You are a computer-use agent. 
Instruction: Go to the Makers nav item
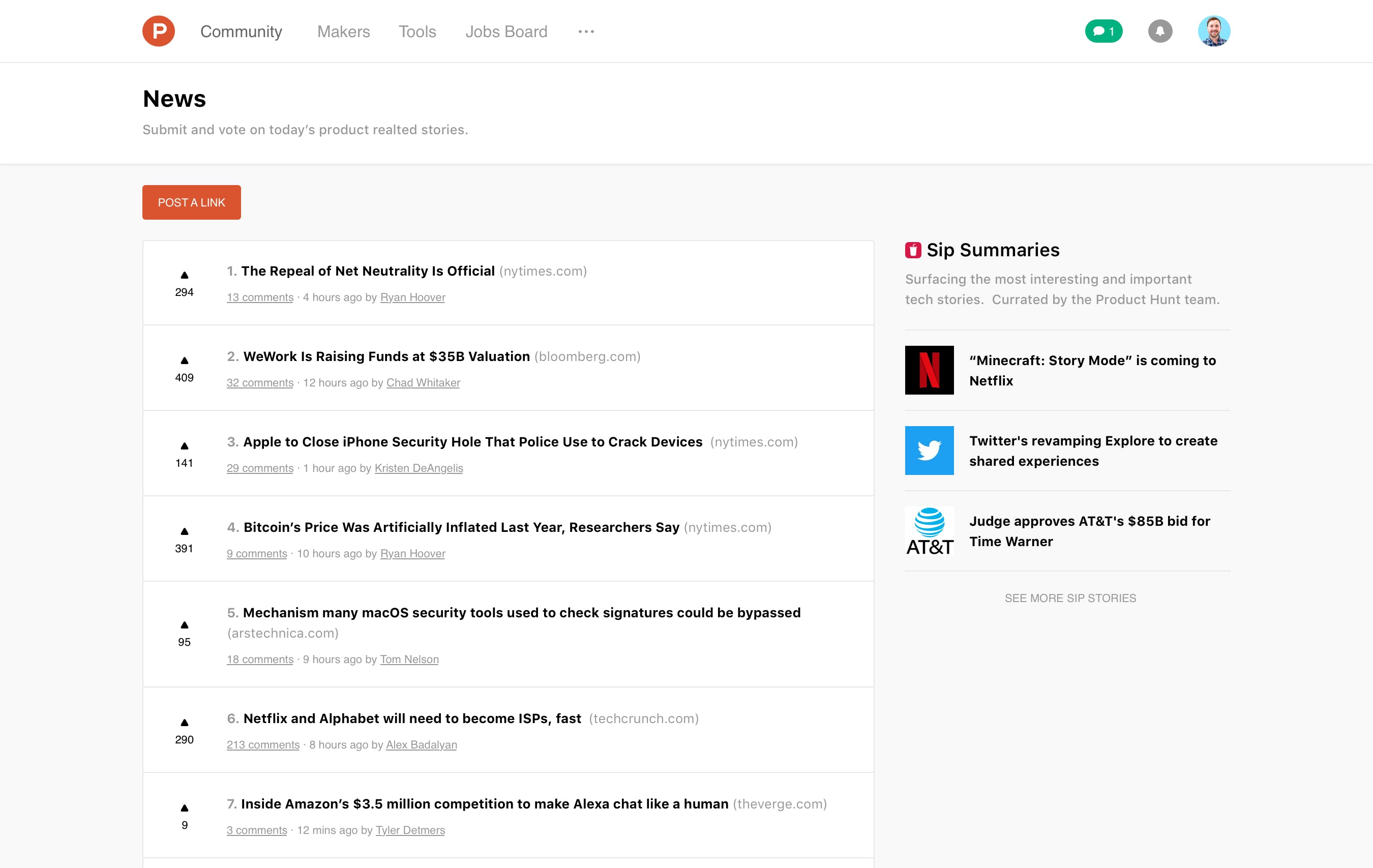point(343,32)
